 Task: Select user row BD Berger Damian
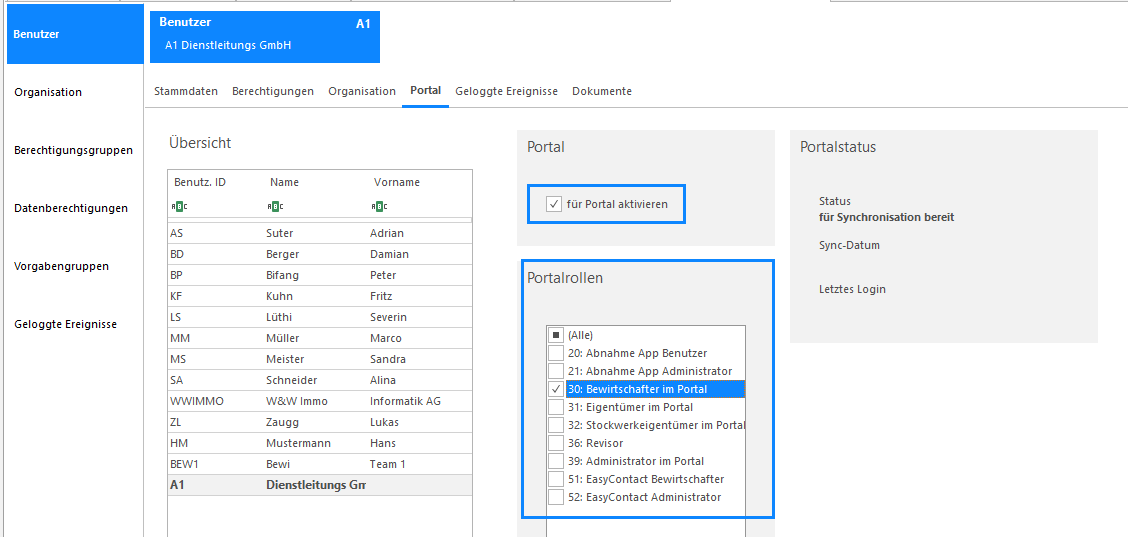pos(320,254)
